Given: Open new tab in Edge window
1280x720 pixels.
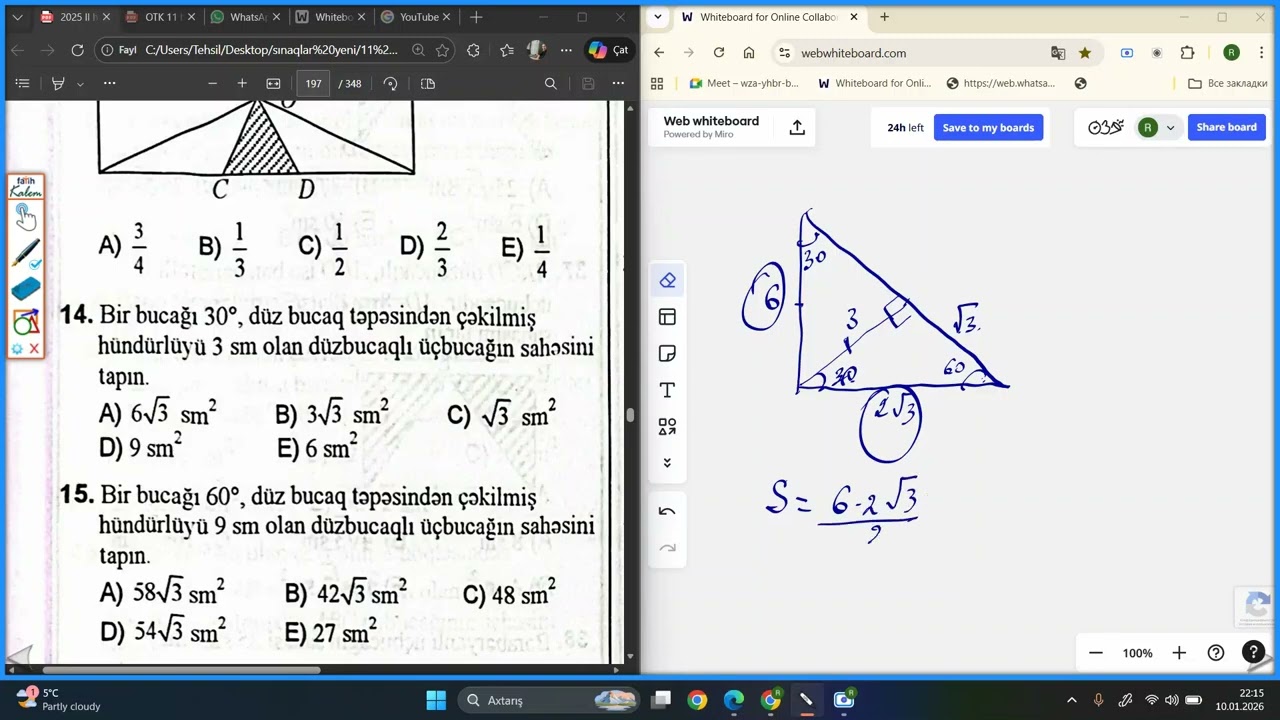Looking at the screenshot, I should tap(476, 17).
